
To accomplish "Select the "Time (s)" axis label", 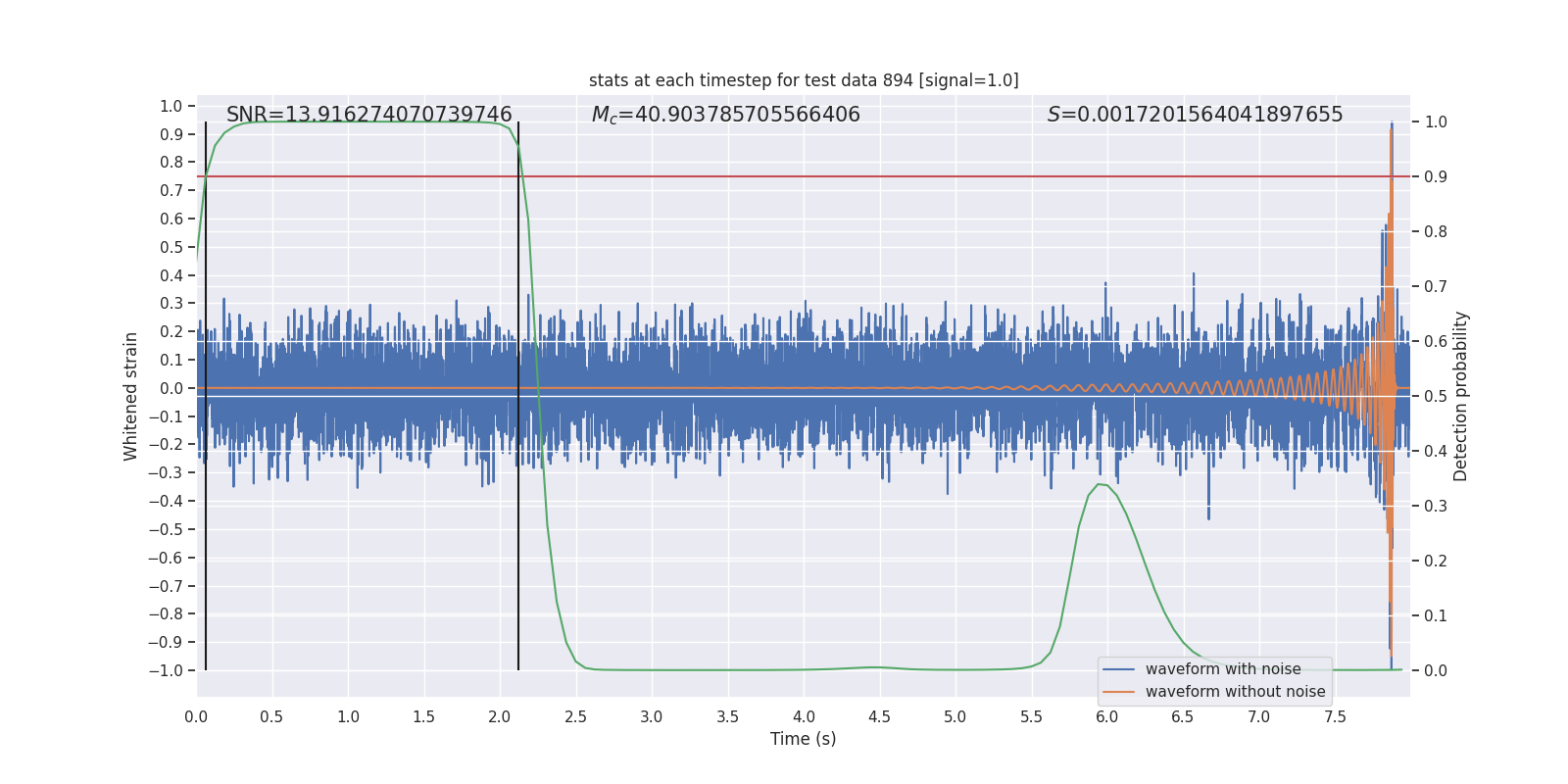I will [x=804, y=739].
